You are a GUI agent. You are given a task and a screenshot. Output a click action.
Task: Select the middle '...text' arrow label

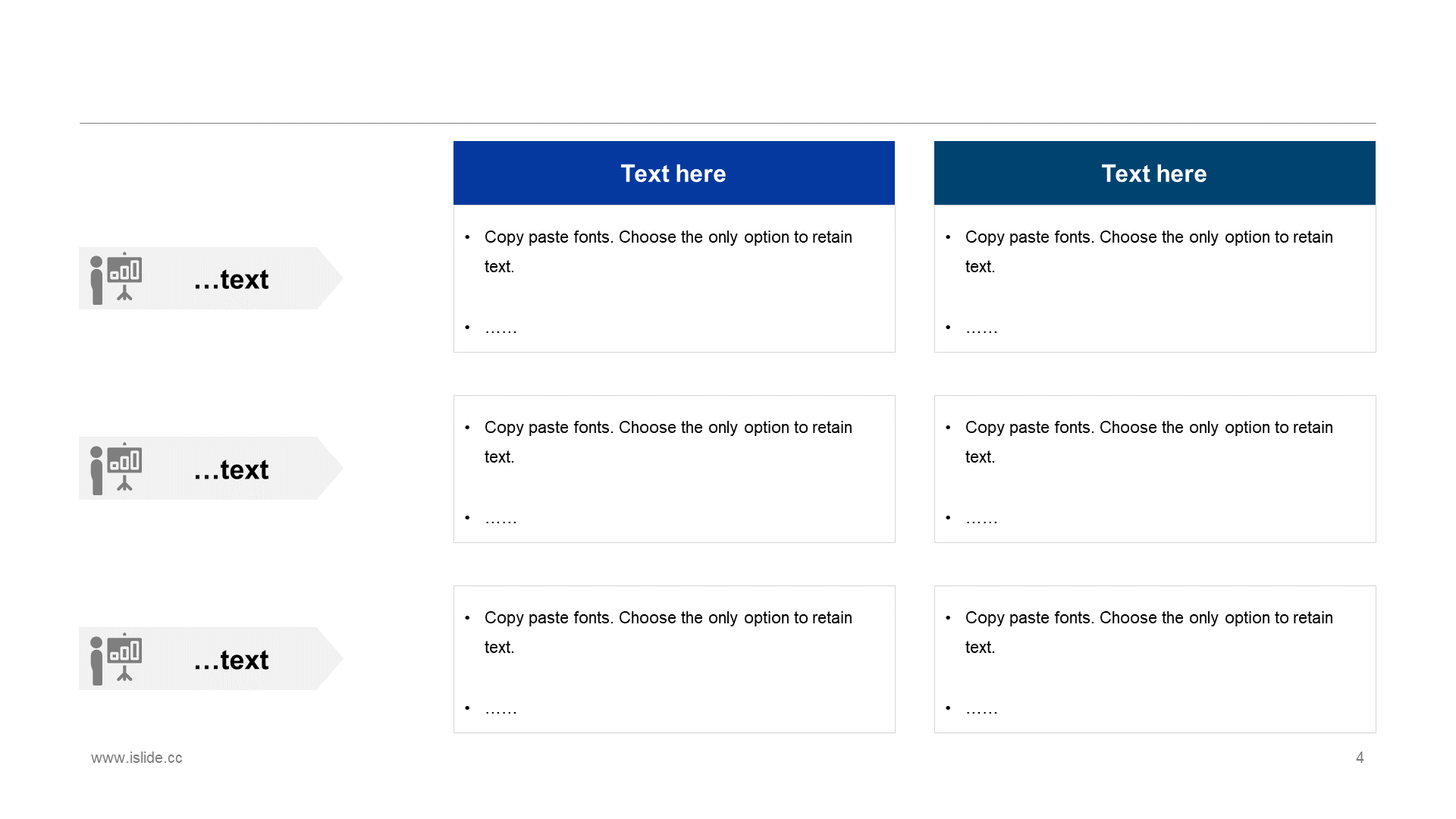[211, 469]
